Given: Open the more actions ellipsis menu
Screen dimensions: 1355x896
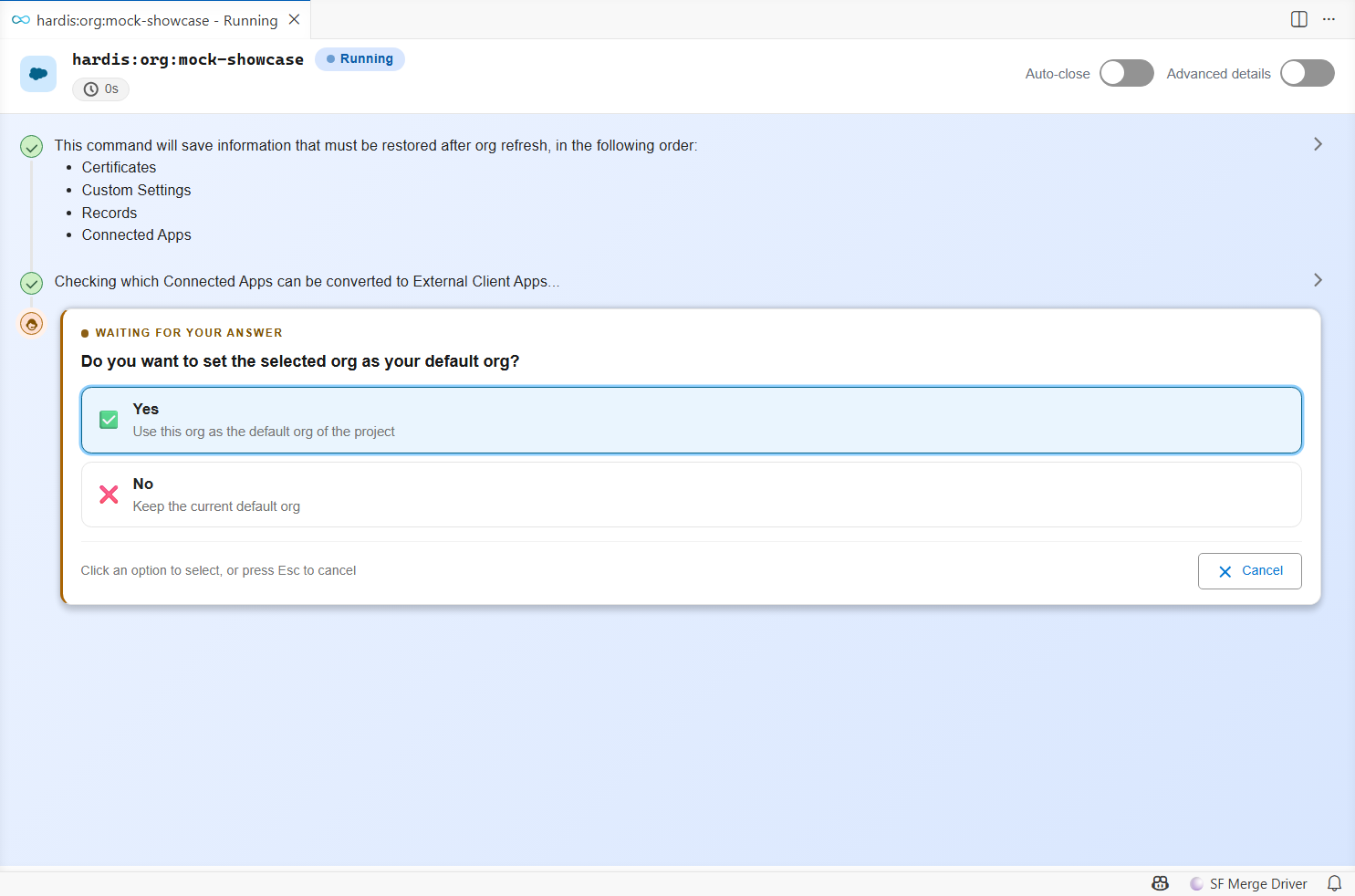Looking at the screenshot, I should (x=1329, y=19).
